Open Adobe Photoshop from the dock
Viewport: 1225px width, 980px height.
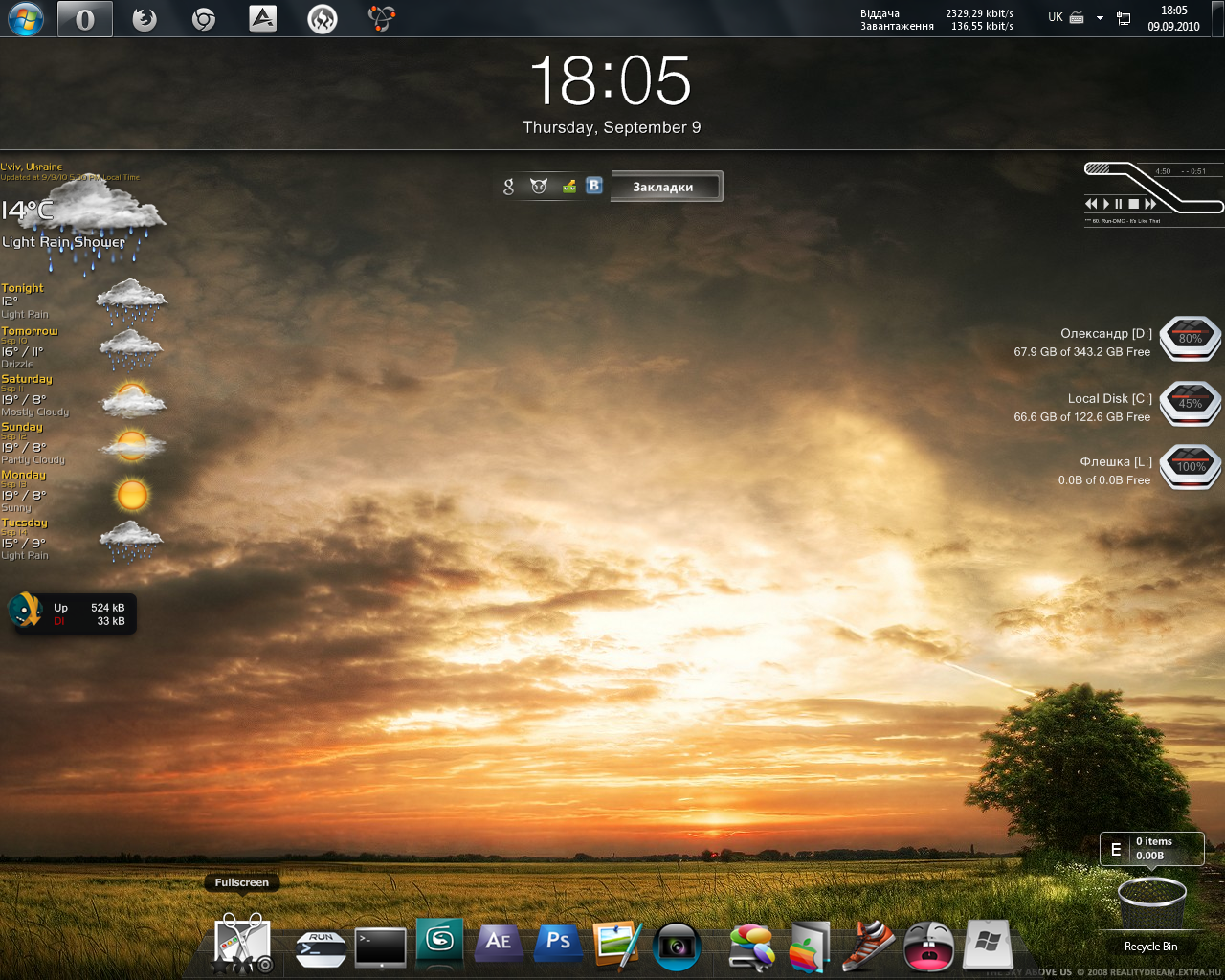558,943
